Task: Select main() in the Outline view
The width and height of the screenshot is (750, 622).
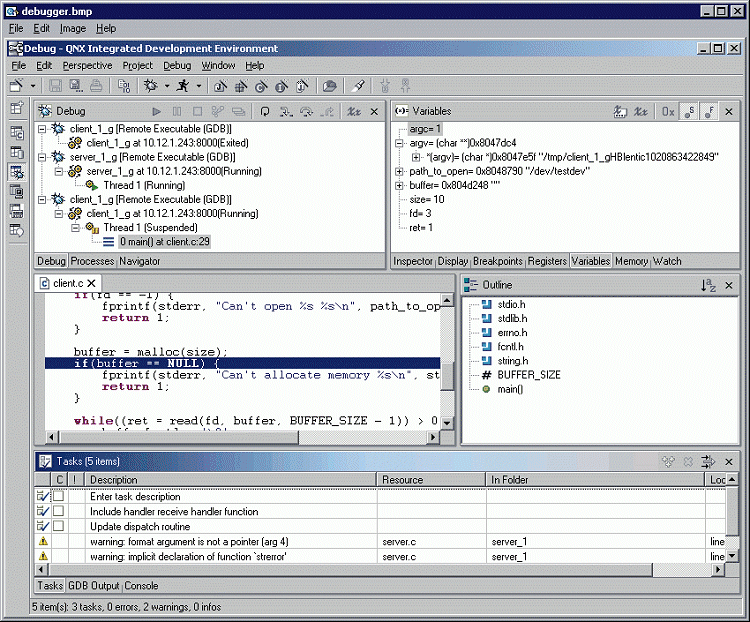Action: 510,389
